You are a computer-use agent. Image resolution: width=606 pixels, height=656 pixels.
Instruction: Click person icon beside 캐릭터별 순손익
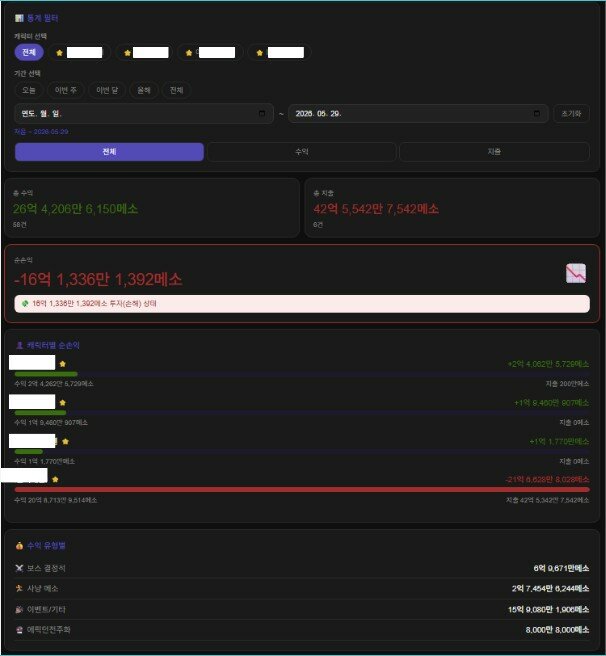19,345
